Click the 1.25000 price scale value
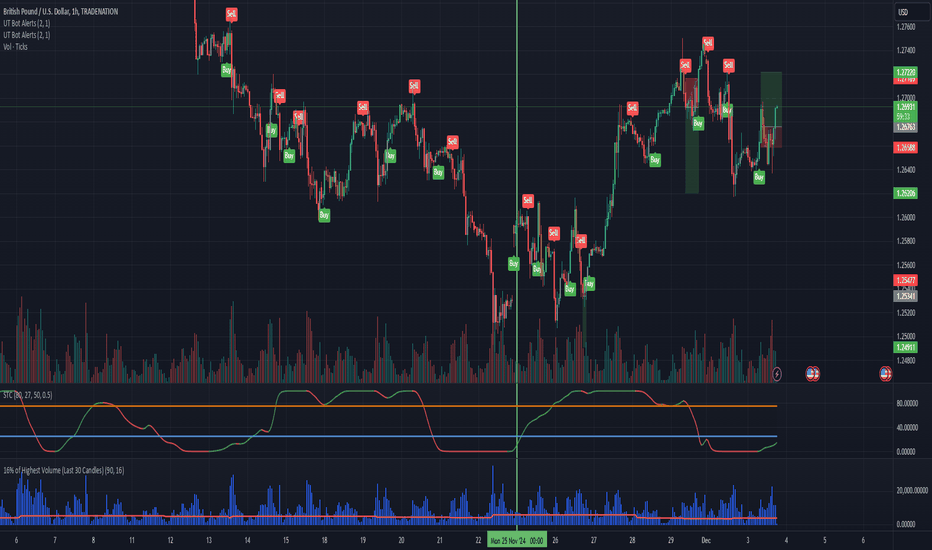Screen dimensions: 932x550 point(906,337)
